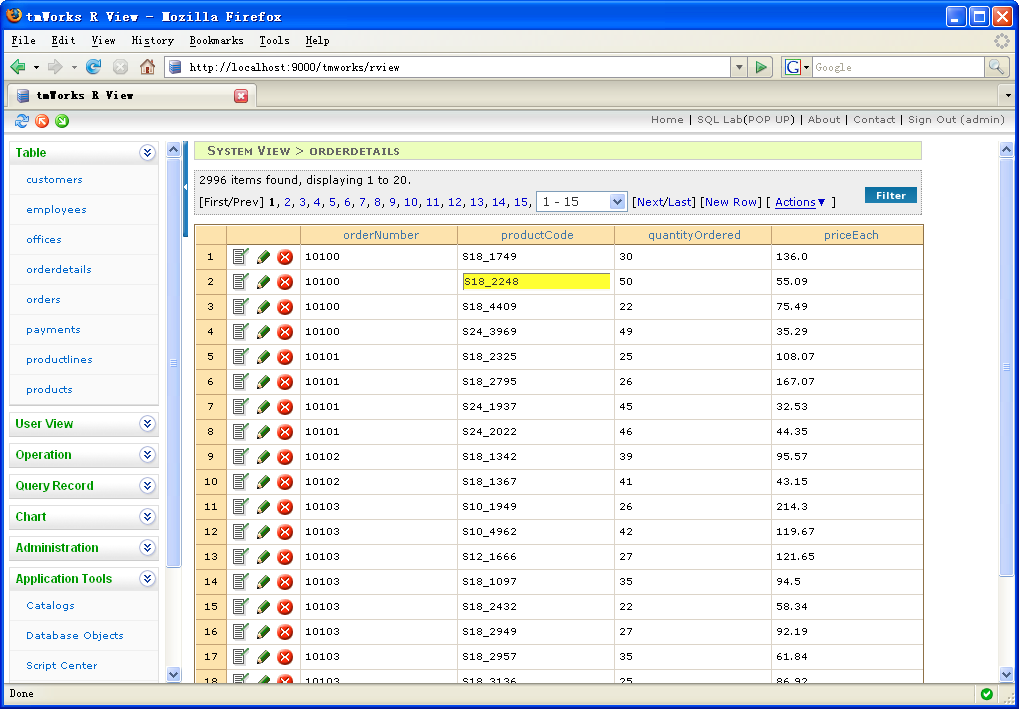Delete row 11 with the red X icon

(285, 508)
